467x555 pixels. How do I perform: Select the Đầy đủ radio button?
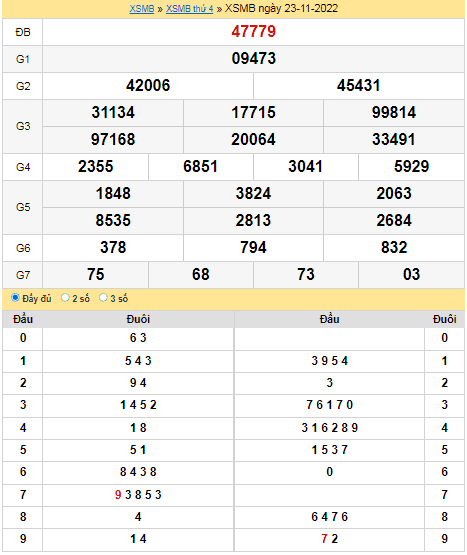tap(15, 298)
